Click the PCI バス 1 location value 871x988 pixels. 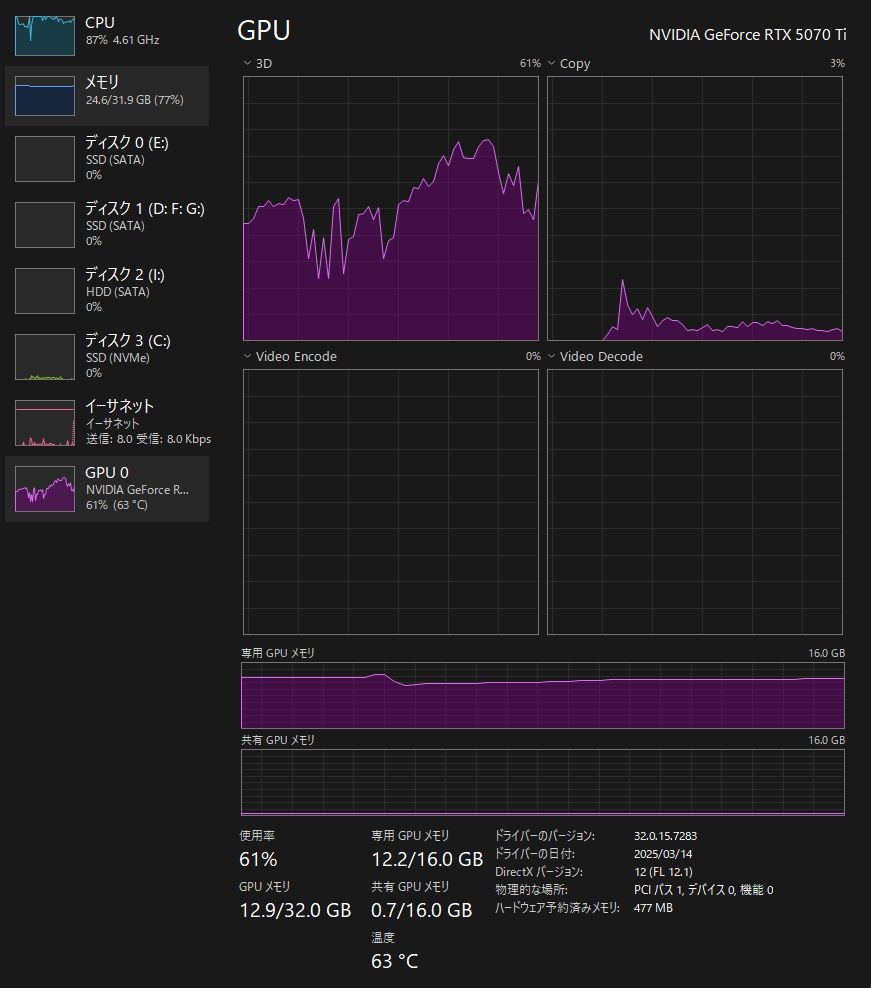pos(703,890)
